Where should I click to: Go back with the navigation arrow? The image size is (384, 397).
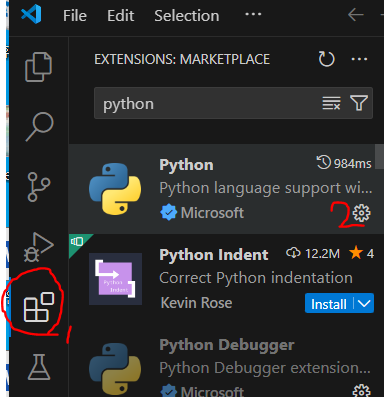(356, 15)
